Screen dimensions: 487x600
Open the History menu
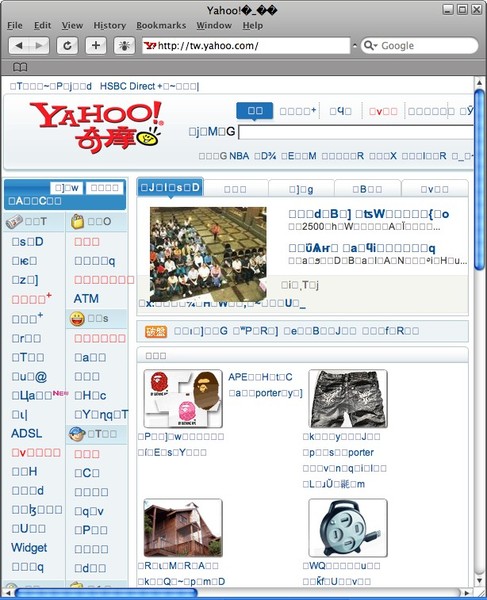coord(110,26)
